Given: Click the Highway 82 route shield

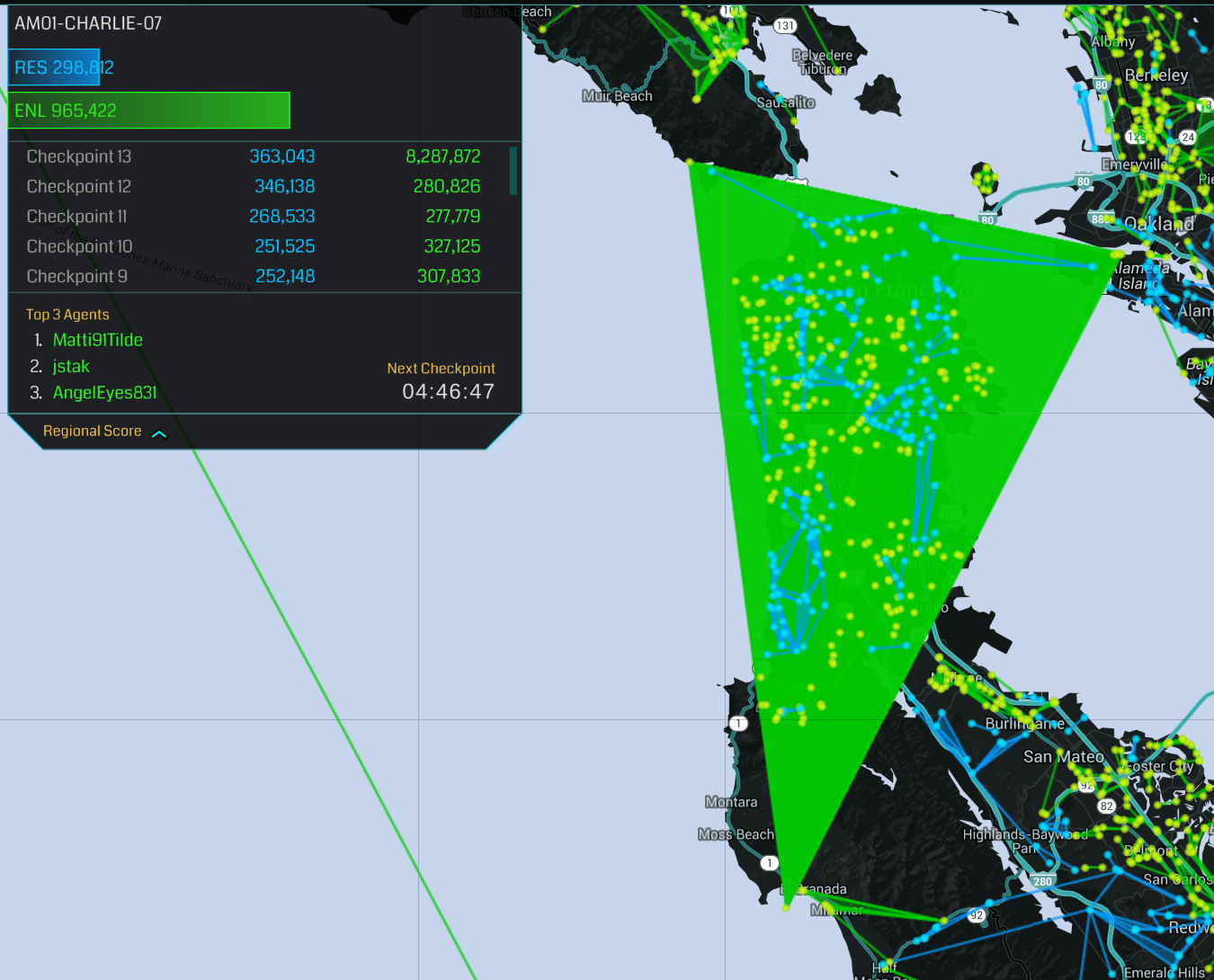Looking at the screenshot, I should pos(1107,806).
